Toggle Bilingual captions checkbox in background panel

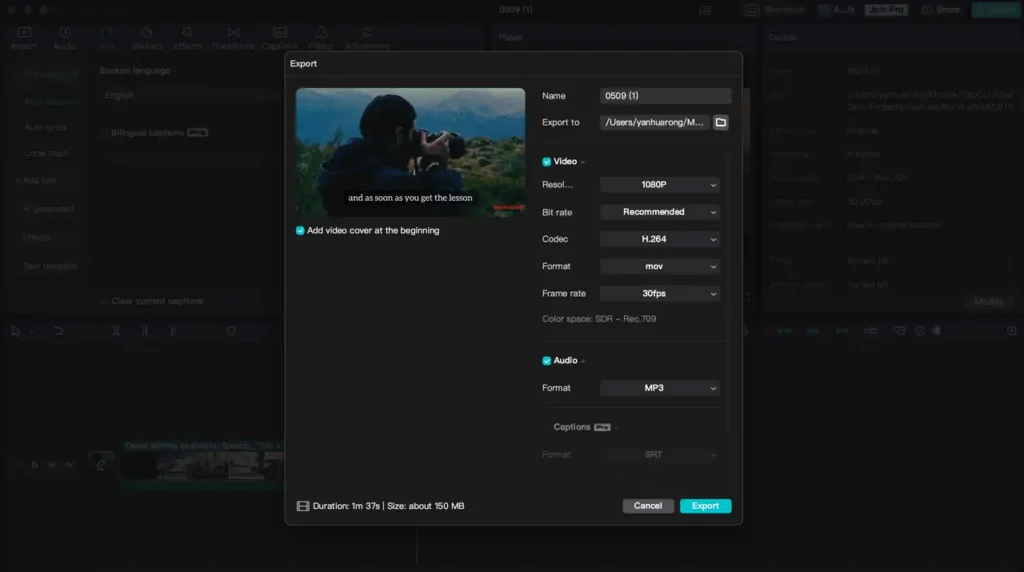pos(104,133)
